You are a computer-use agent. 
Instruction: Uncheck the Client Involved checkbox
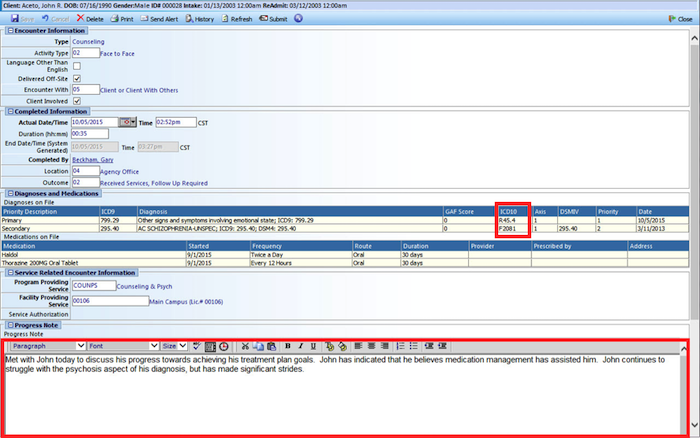pyautogui.click(x=77, y=101)
